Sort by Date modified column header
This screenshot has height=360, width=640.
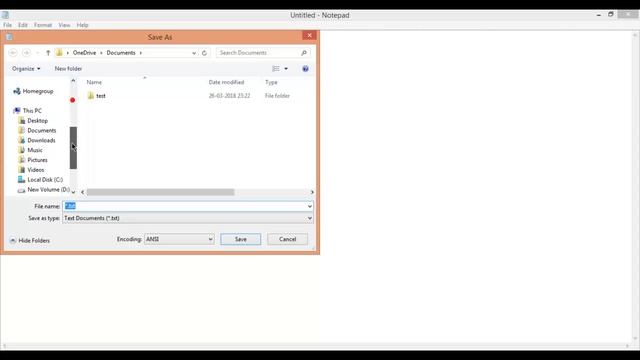226,82
